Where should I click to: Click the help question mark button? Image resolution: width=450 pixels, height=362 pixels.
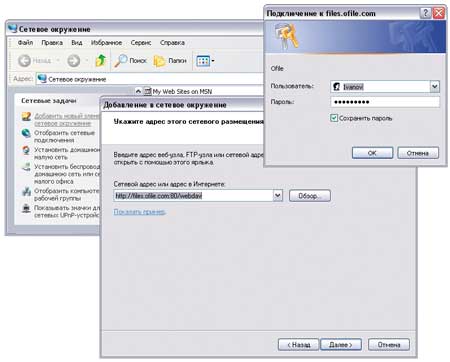point(425,13)
